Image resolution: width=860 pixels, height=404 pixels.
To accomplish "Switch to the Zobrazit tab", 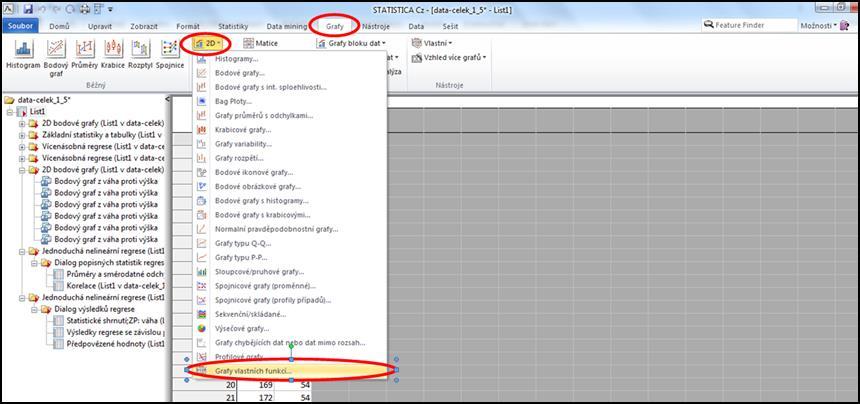I will (x=144, y=26).
